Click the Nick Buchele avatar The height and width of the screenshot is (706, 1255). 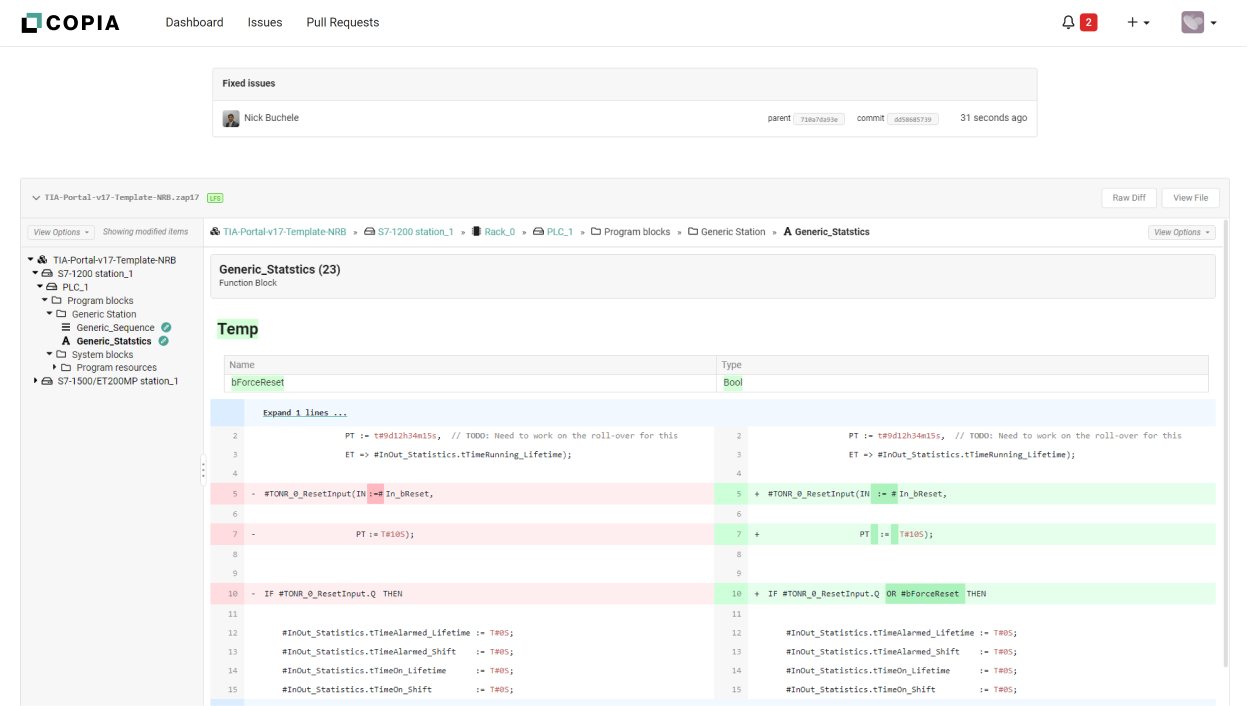231,118
